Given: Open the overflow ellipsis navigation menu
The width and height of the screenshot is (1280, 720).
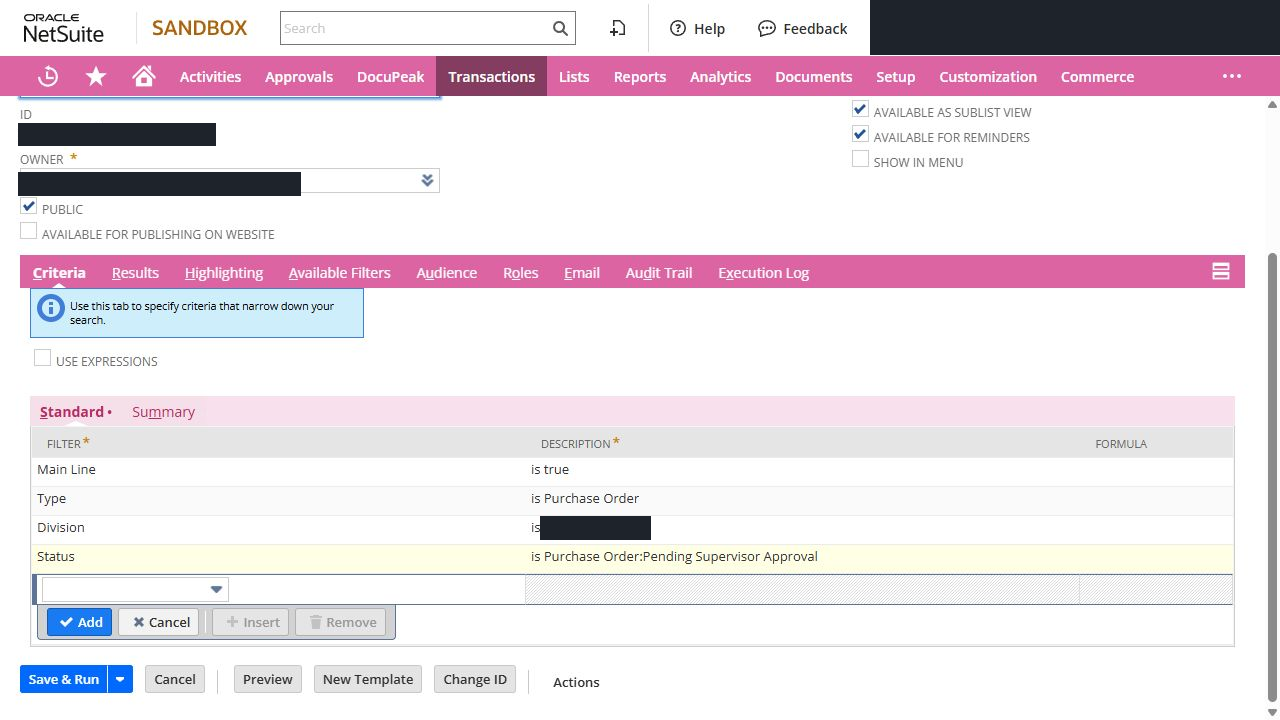Looking at the screenshot, I should point(1232,76).
